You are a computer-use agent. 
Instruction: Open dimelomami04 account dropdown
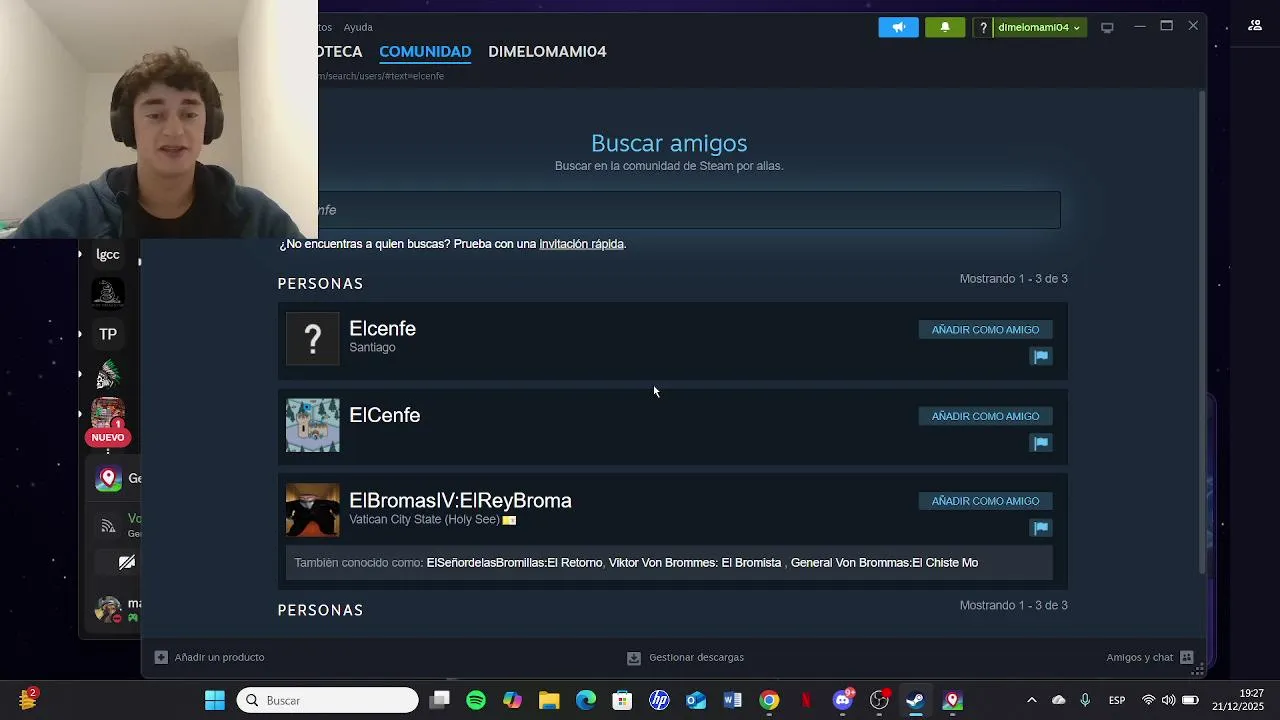click(1039, 27)
